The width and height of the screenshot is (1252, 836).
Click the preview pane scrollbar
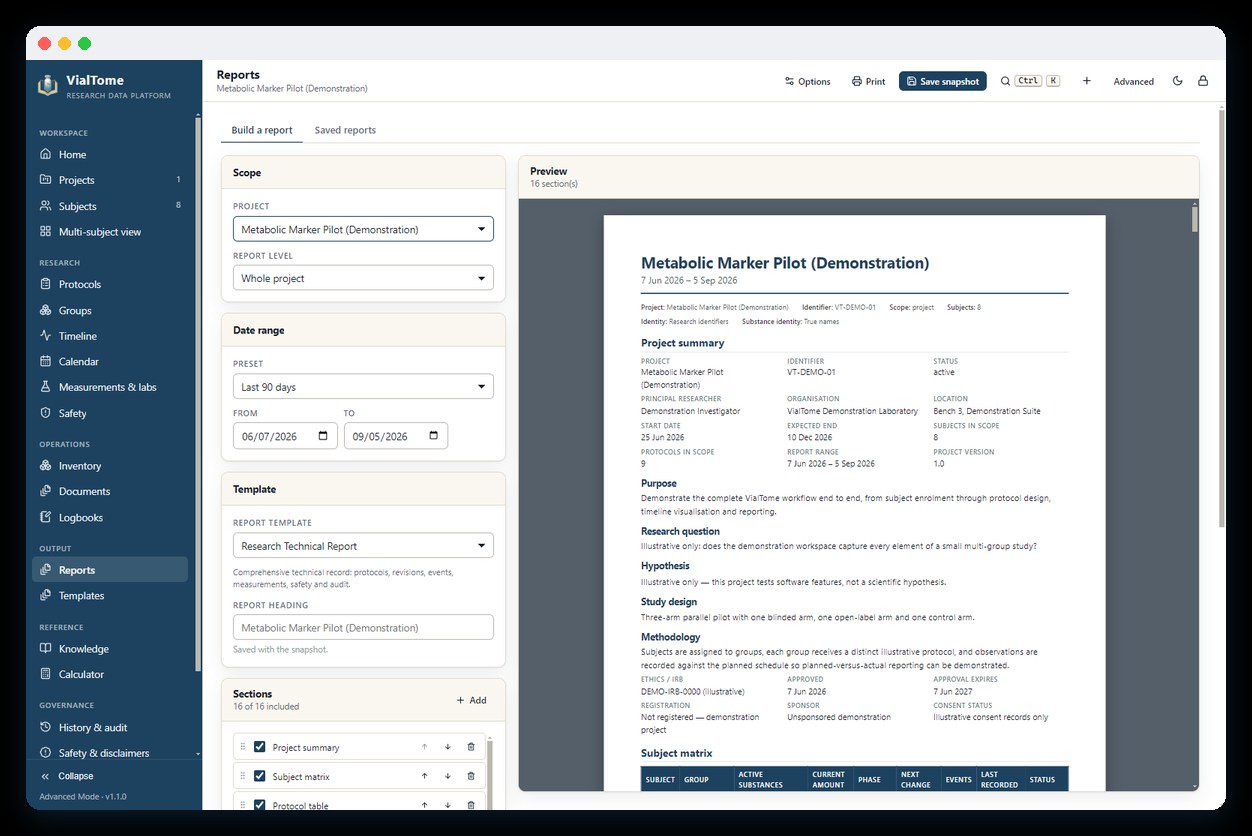coord(1194,219)
